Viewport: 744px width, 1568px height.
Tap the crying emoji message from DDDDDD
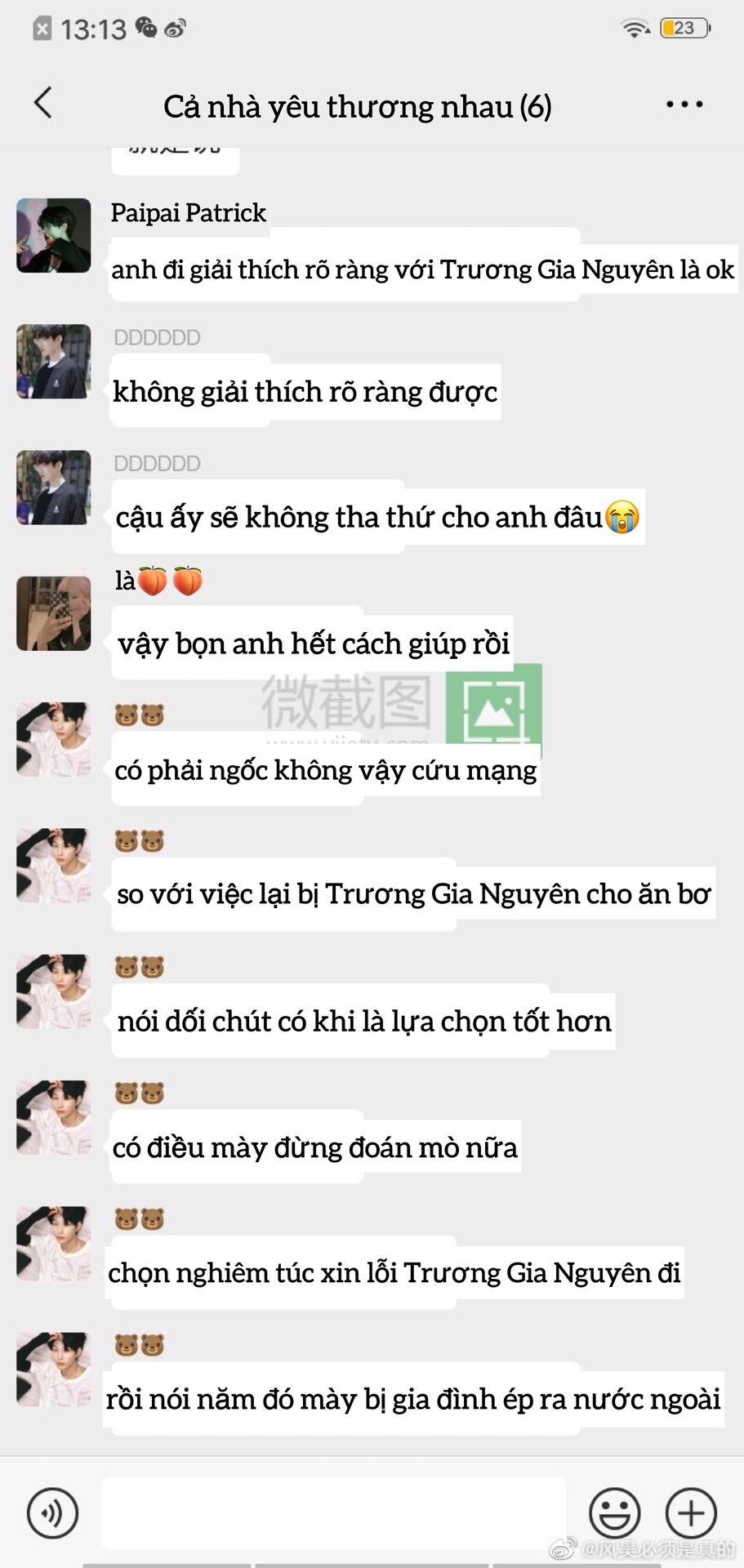coord(377,517)
